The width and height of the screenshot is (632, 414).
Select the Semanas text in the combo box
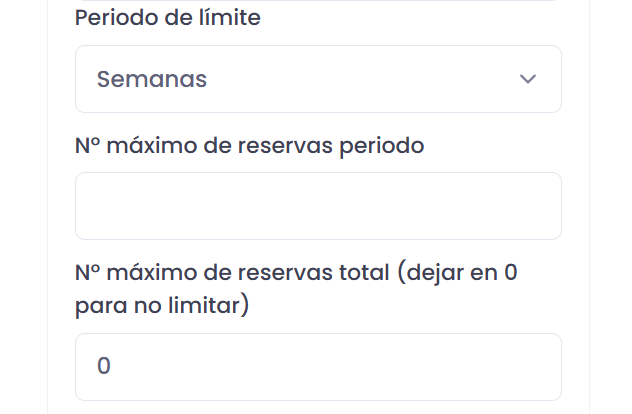coord(152,80)
